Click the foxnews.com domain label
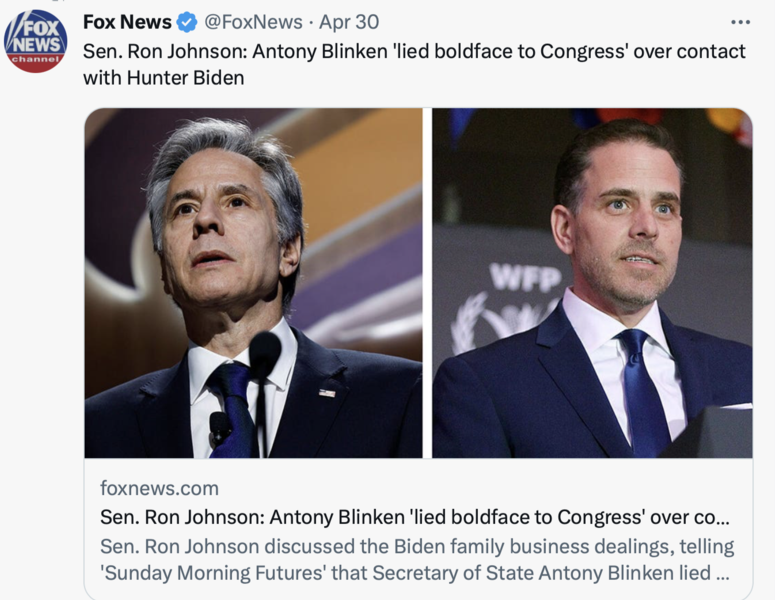This screenshot has width=775, height=600. [159, 489]
